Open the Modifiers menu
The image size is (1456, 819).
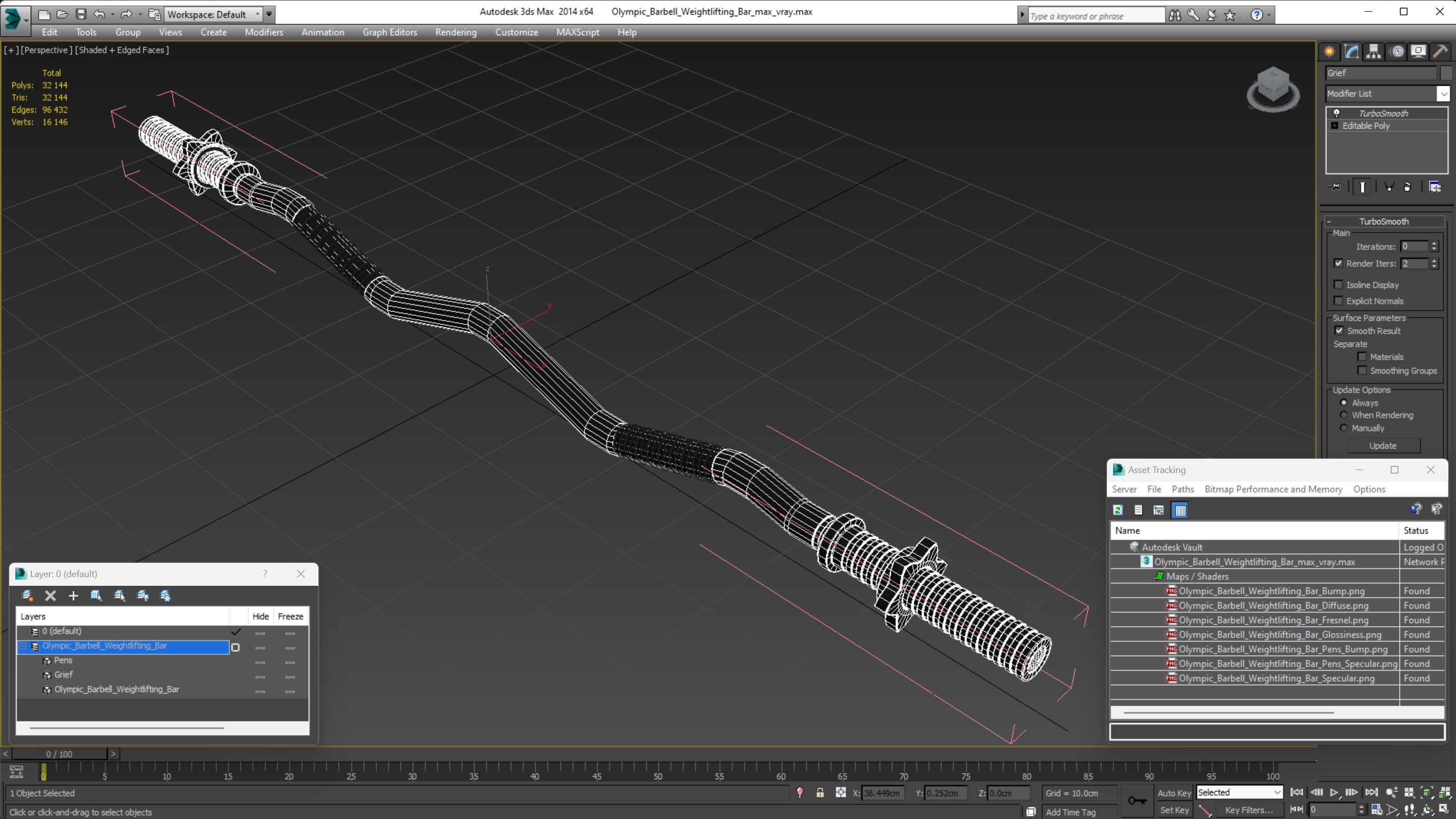coord(264,32)
